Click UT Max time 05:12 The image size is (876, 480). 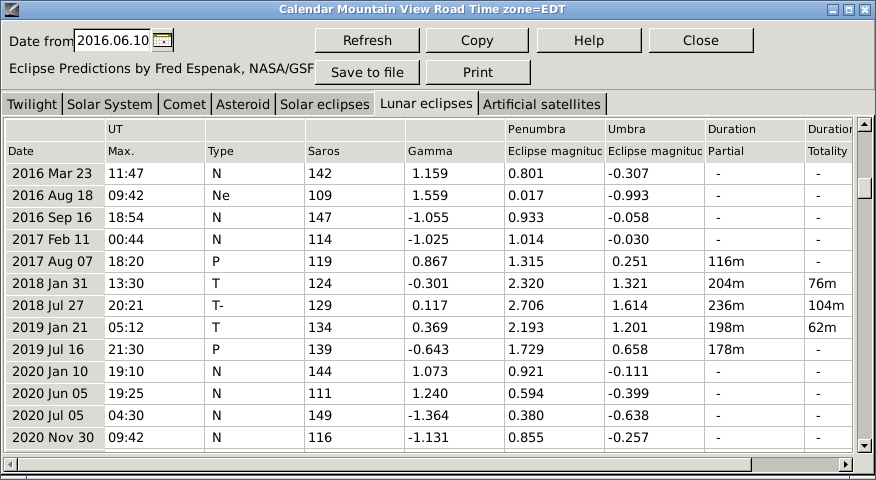(155, 327)
